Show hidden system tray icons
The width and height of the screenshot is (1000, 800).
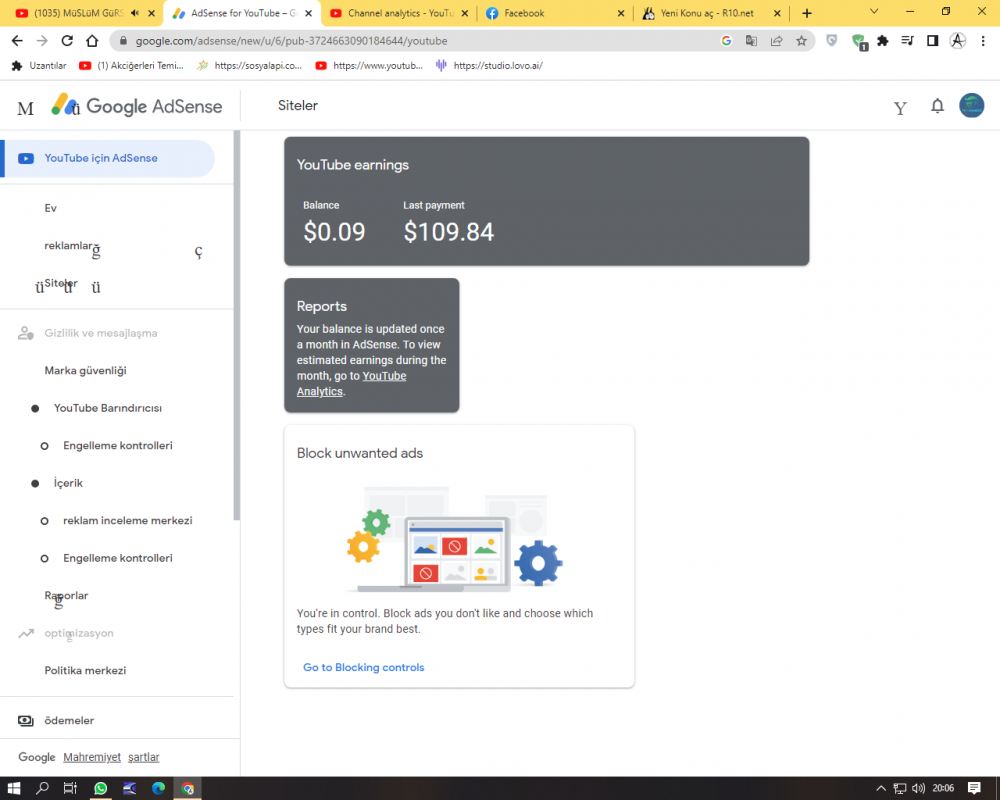point(881,789)
